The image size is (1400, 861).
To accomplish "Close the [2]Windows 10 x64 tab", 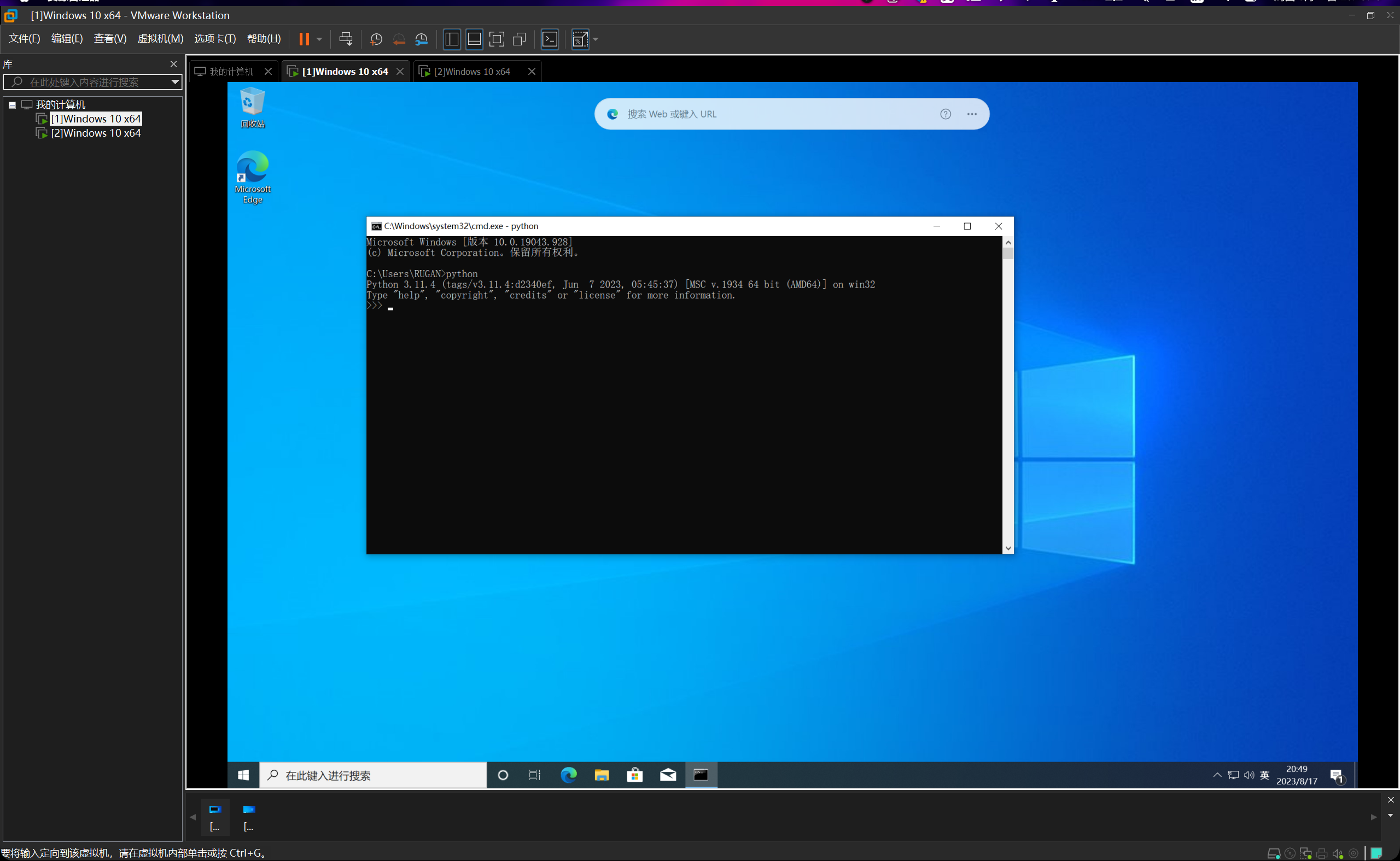I will pyautogui.click(x=532, y=71).
